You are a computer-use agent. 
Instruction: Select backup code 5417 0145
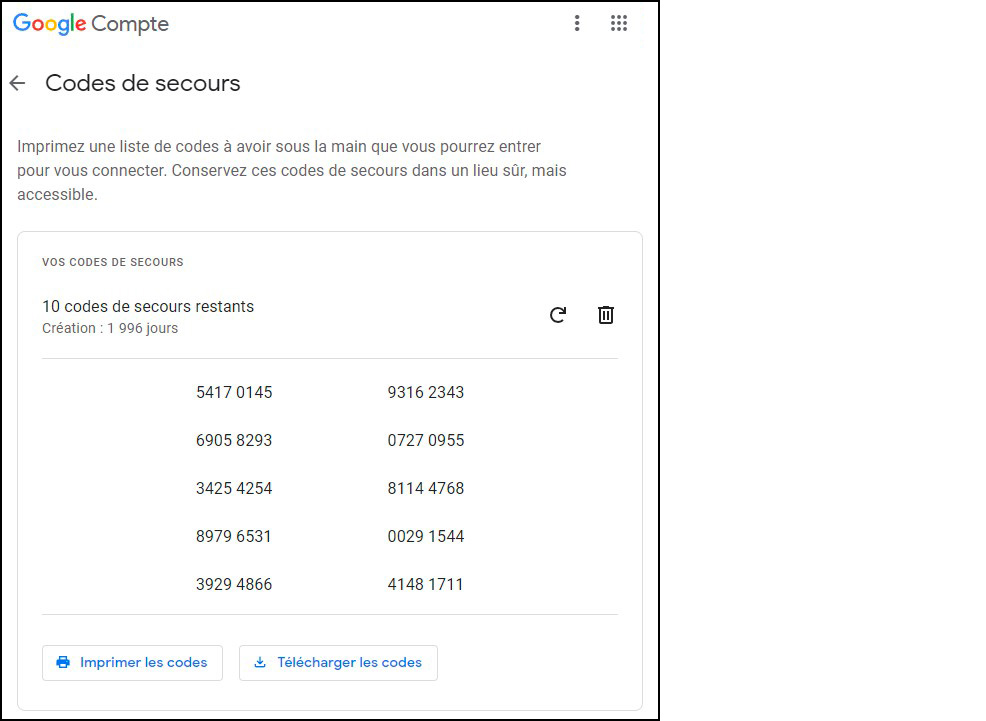tap(234, 392)
